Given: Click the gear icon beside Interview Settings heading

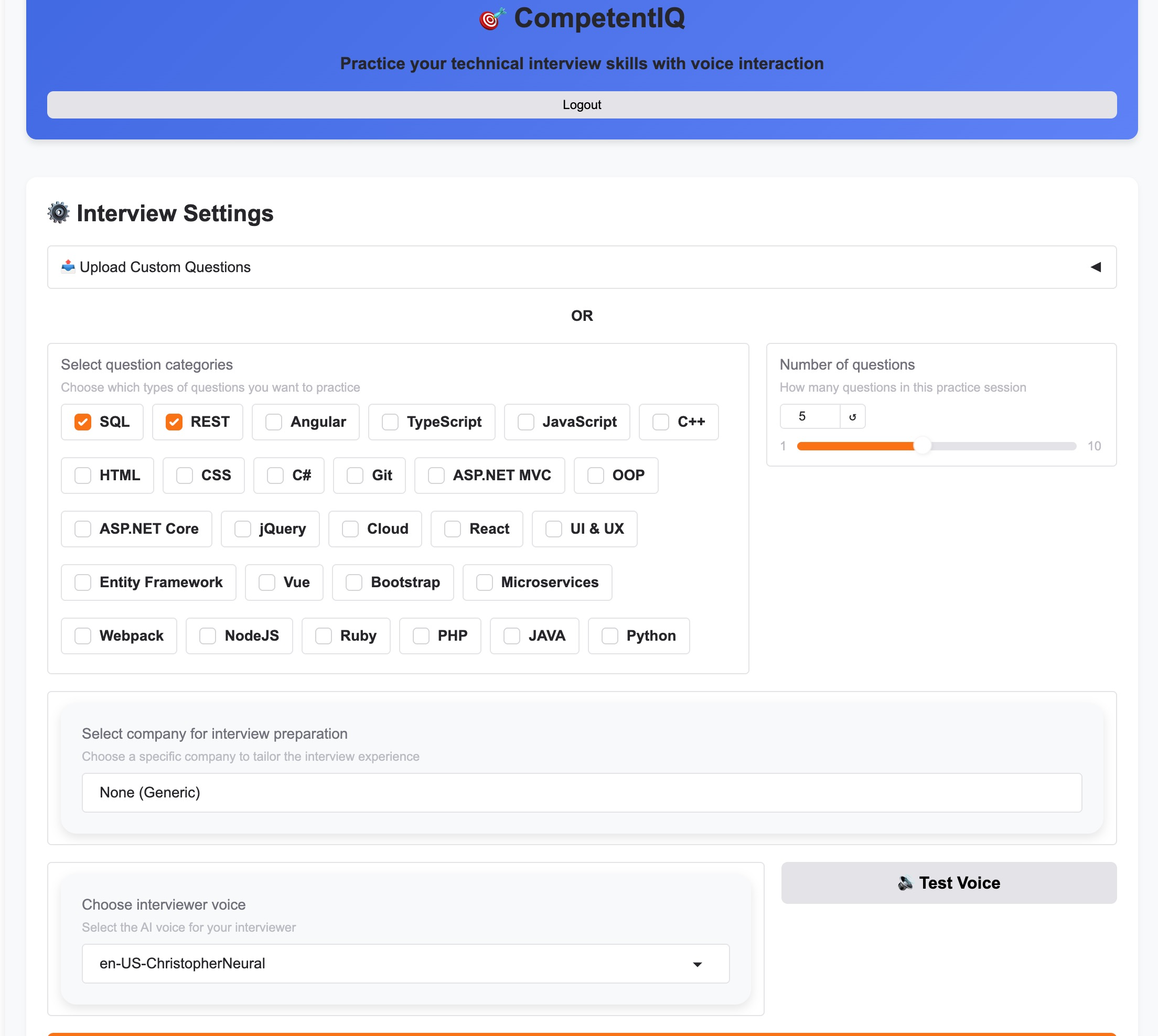Looking at the screenshot, I should tap(59, 213).
